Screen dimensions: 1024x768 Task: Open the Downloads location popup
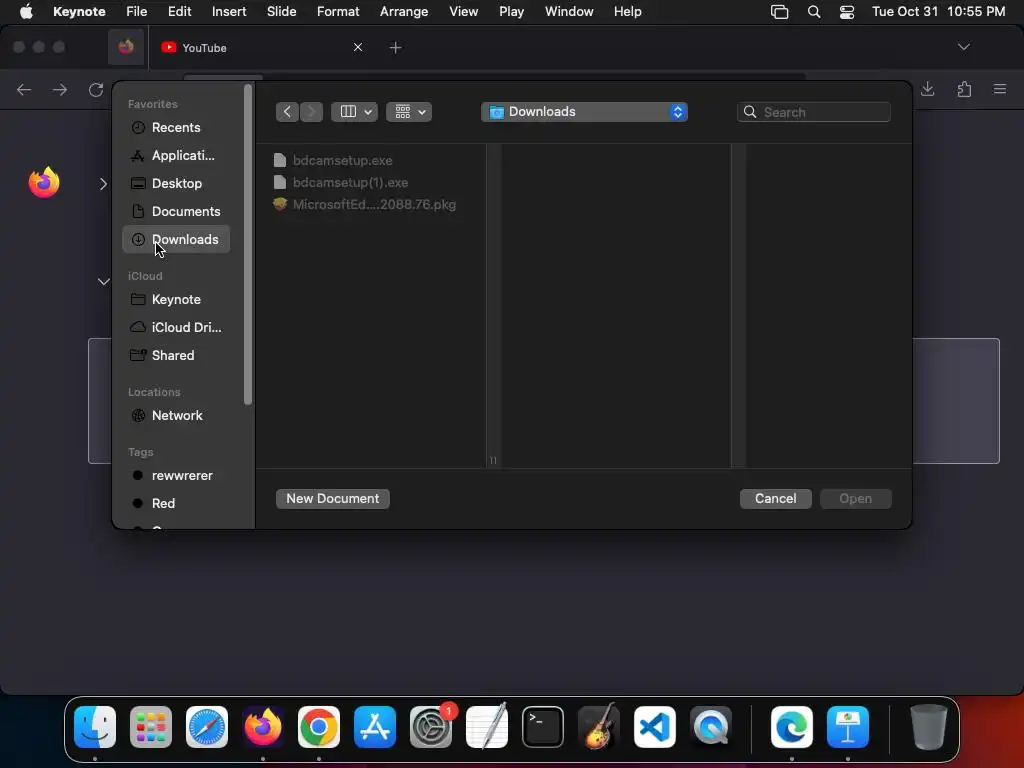[x=584, y=112]
